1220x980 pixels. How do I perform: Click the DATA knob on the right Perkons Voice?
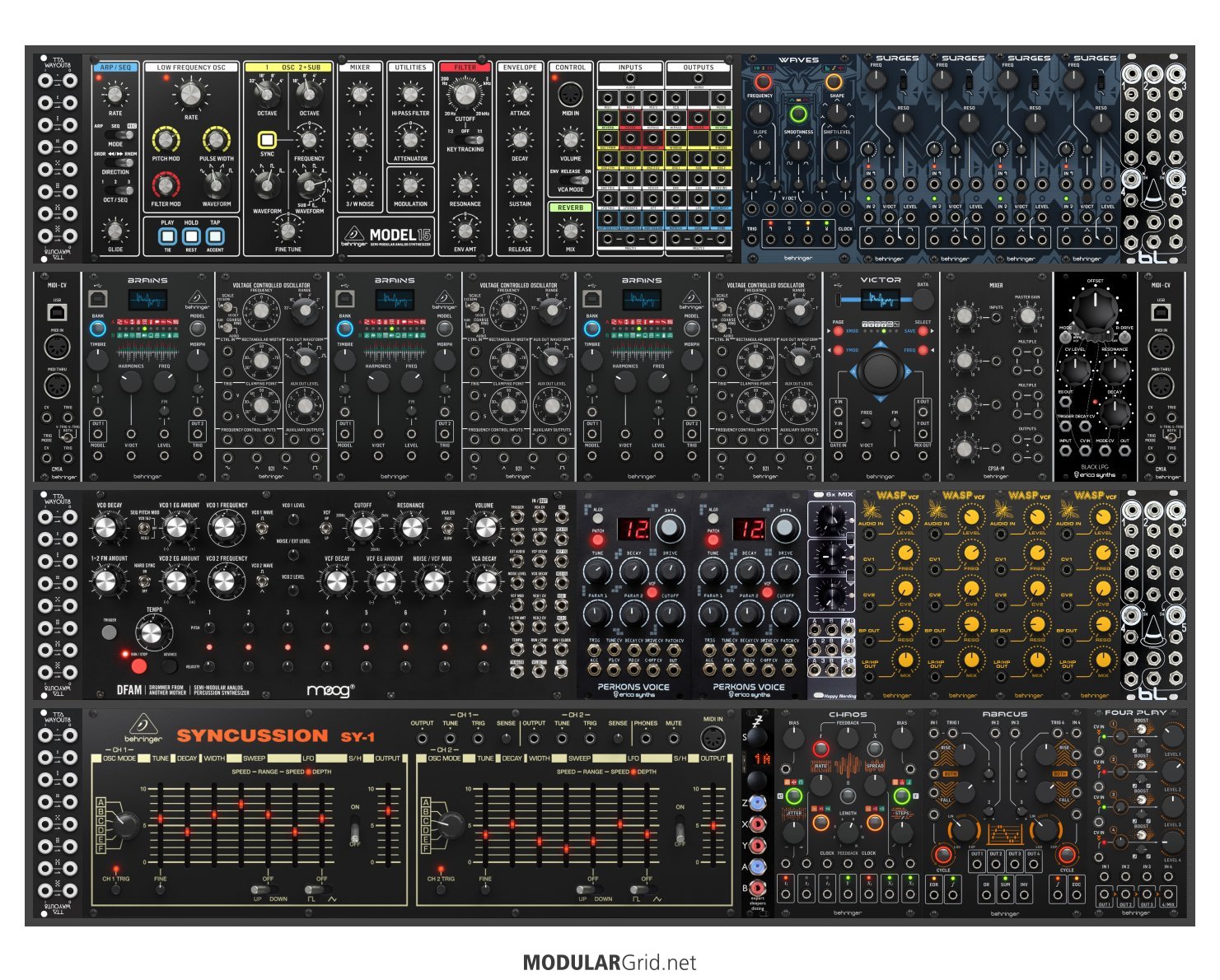(786, 529)
